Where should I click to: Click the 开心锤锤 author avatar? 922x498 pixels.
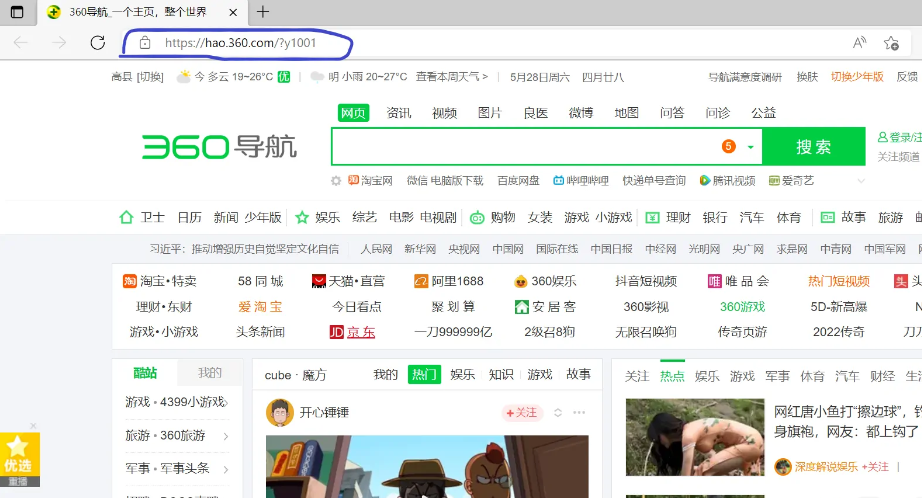pos(279,412)
